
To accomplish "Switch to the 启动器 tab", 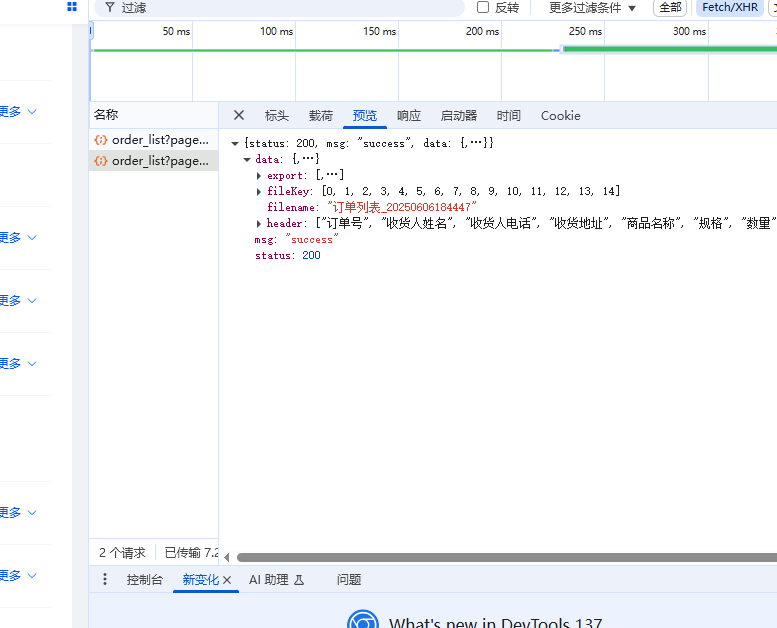I will (459, 115).
